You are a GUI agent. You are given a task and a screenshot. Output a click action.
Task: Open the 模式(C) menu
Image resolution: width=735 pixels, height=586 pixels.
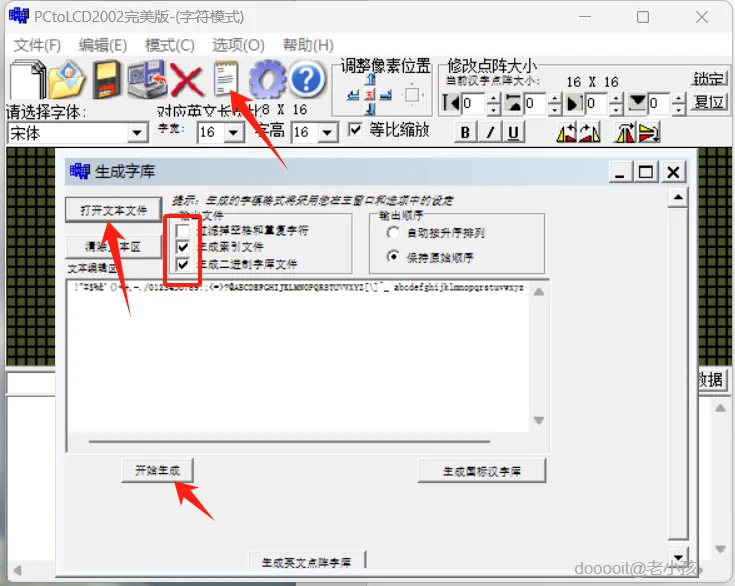tap(170, 45)
